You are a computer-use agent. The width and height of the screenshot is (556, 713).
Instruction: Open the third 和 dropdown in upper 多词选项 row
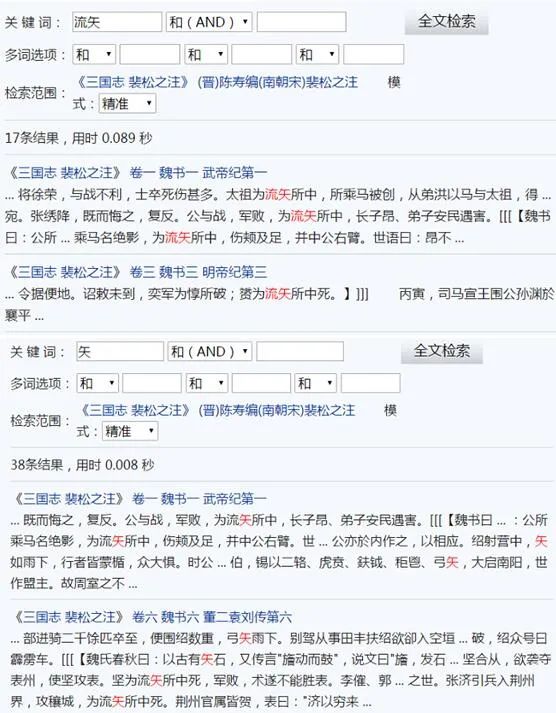click(x=317, y=55)
